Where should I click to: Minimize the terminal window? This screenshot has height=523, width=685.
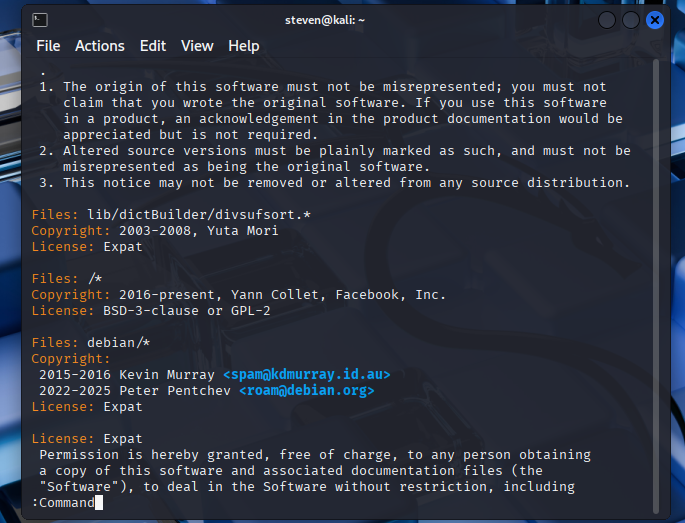[x=608, y=20]
